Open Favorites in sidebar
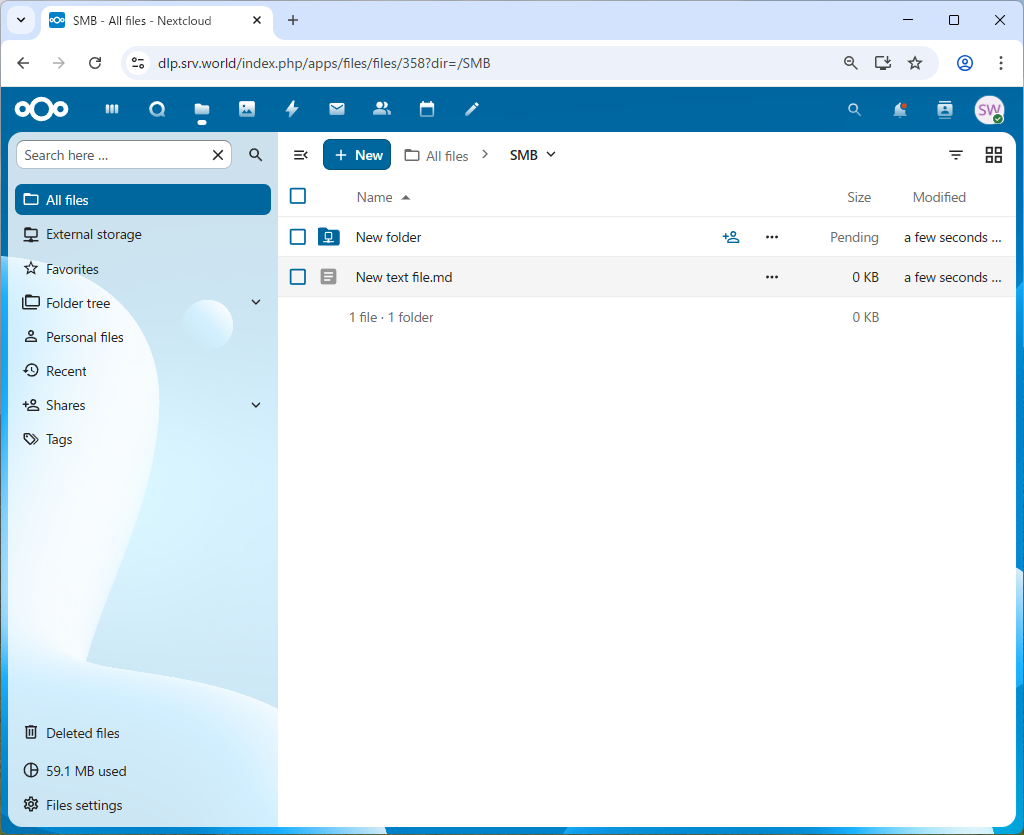Image resolution: width=1024 pixels, height=835 pixels. (x=143, y=269)
